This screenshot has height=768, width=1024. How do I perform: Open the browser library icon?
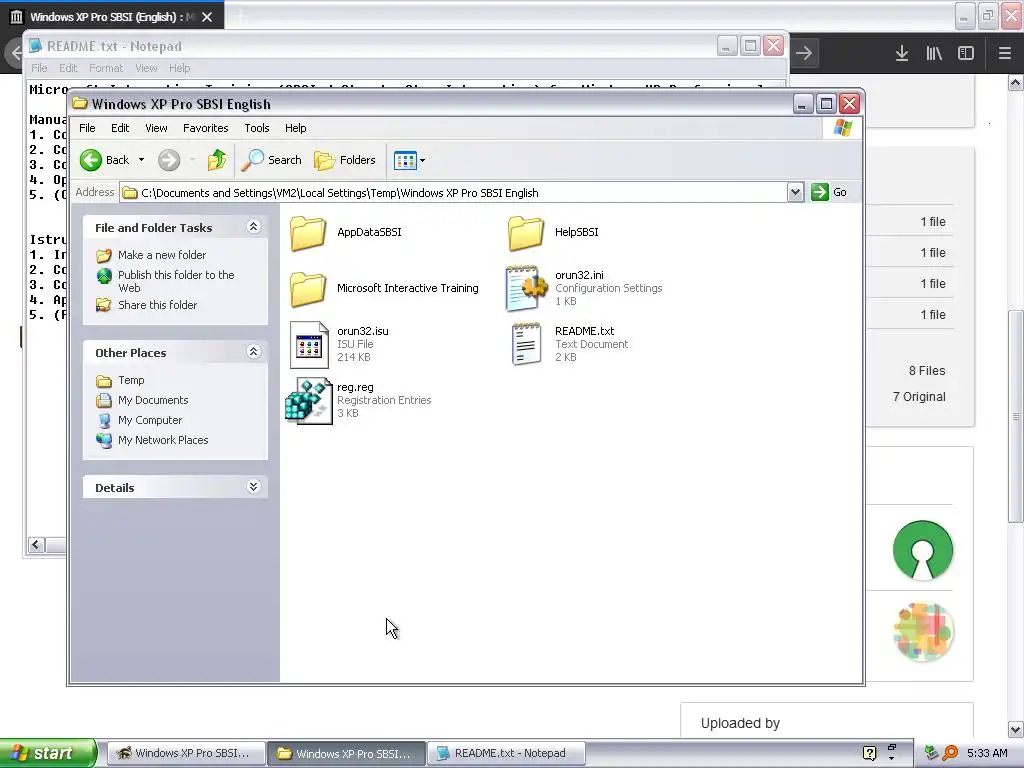(934, 54)
